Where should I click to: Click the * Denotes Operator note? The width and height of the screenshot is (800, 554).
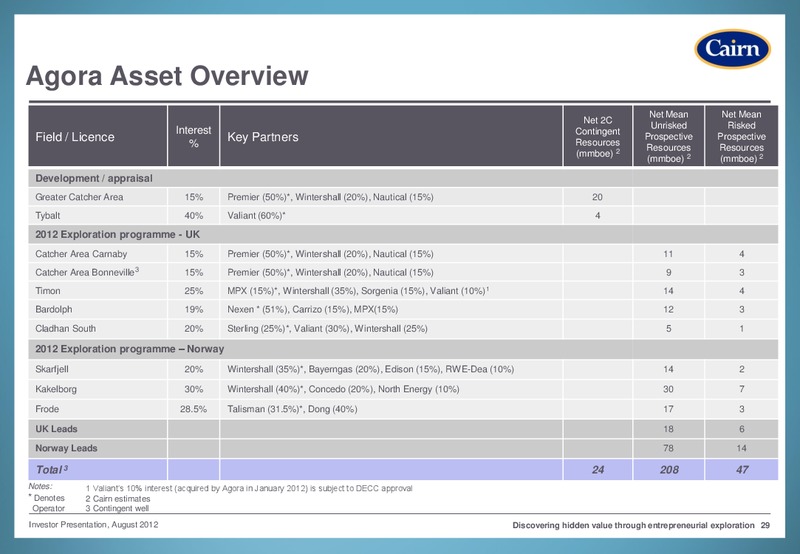[47, 502]
